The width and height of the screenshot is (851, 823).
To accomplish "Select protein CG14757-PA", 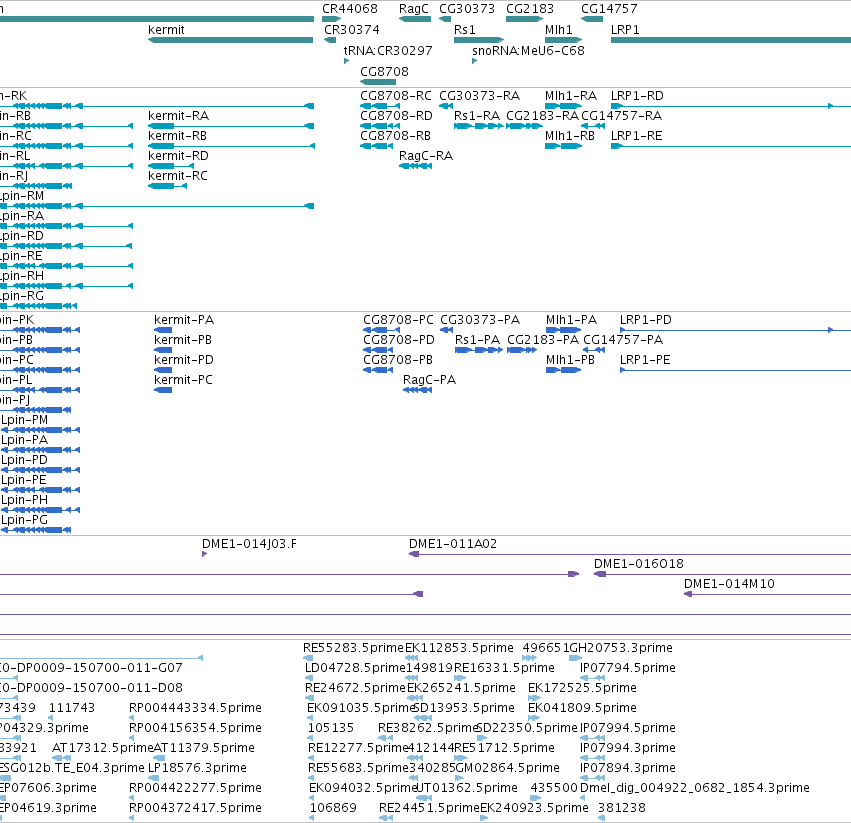I will 623,340.
